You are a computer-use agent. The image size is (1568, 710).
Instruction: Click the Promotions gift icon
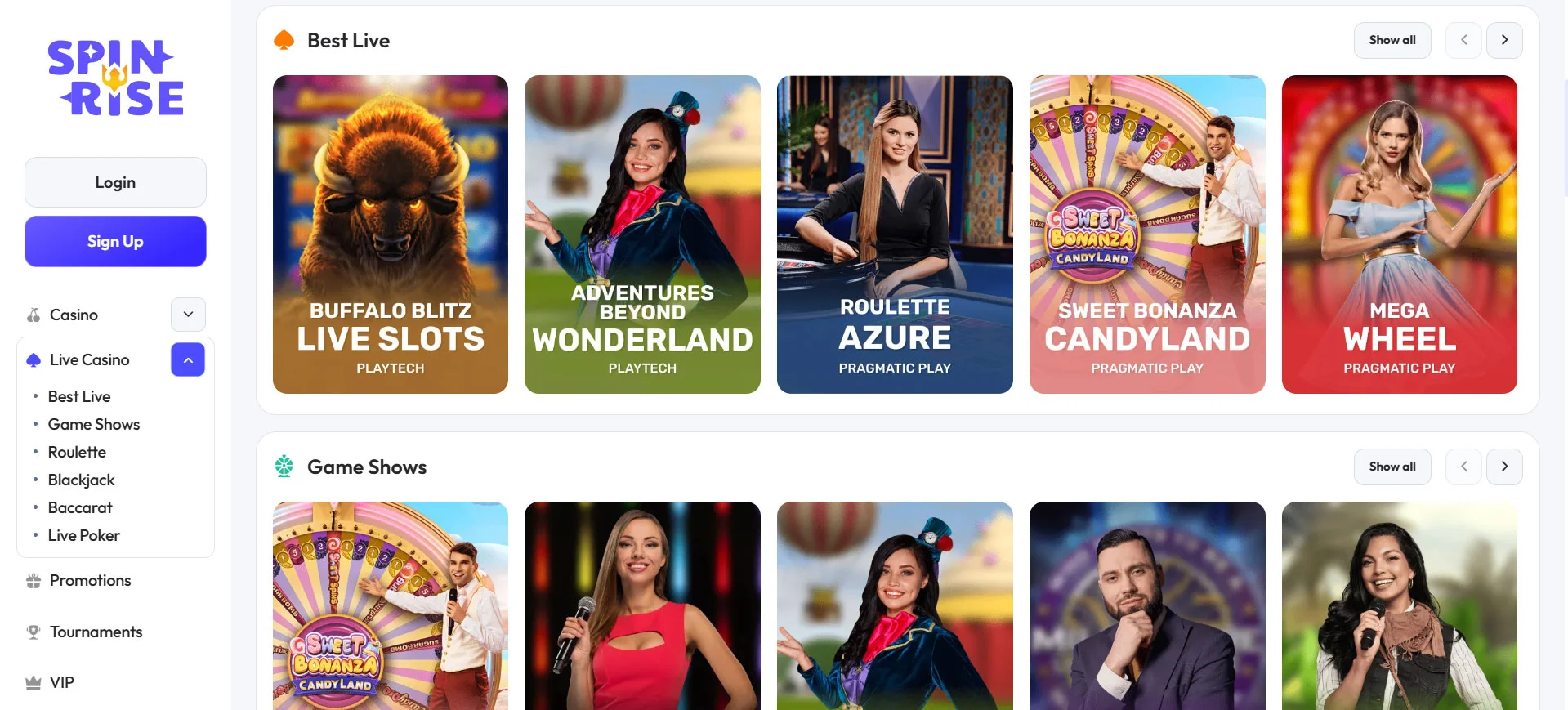click(34, 581)
